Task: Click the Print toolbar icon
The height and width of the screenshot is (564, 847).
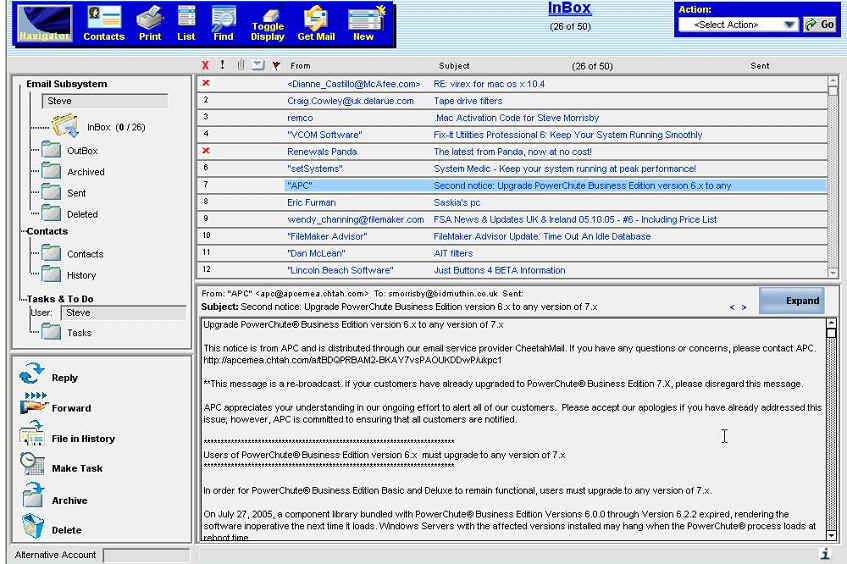Action: (150, 24)
